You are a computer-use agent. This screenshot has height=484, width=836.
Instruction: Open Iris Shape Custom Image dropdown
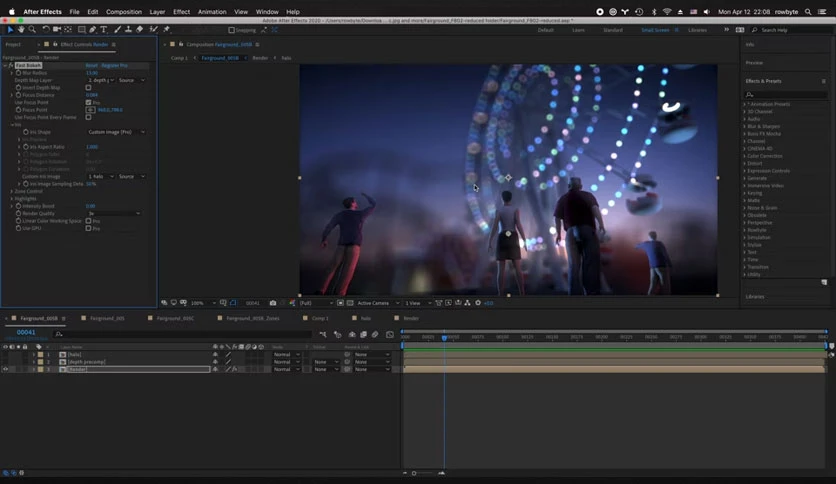tap(116, 132)
